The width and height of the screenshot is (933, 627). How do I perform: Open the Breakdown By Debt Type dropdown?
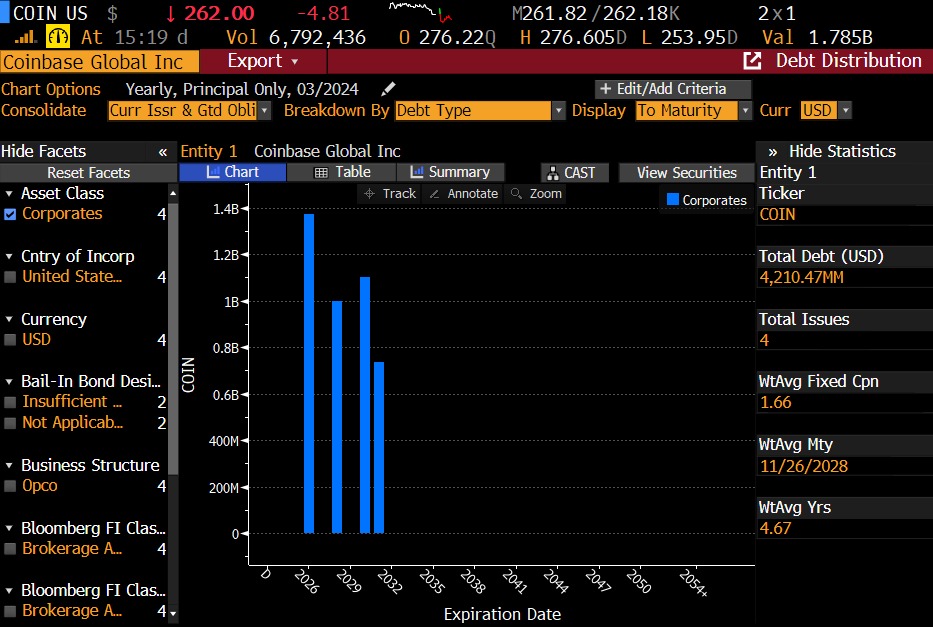558,111
